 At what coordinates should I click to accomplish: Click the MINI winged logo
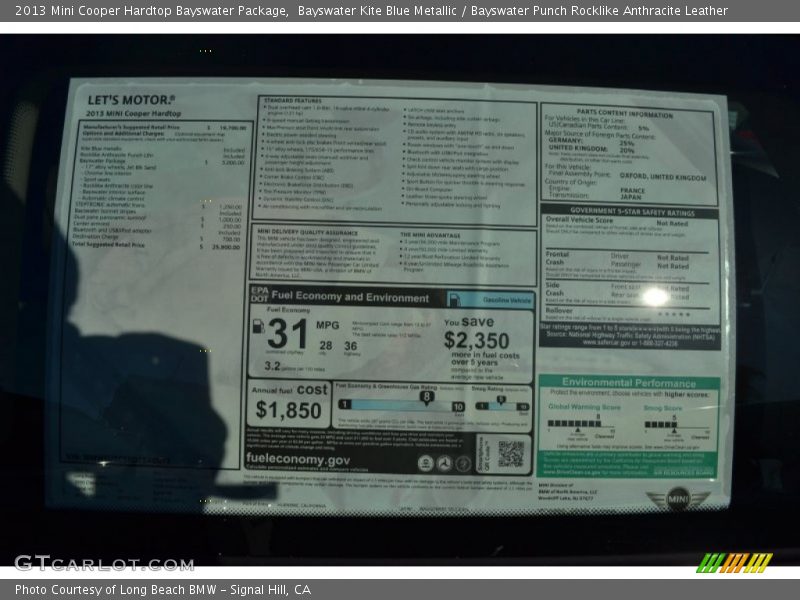click(x=677, y=498)
